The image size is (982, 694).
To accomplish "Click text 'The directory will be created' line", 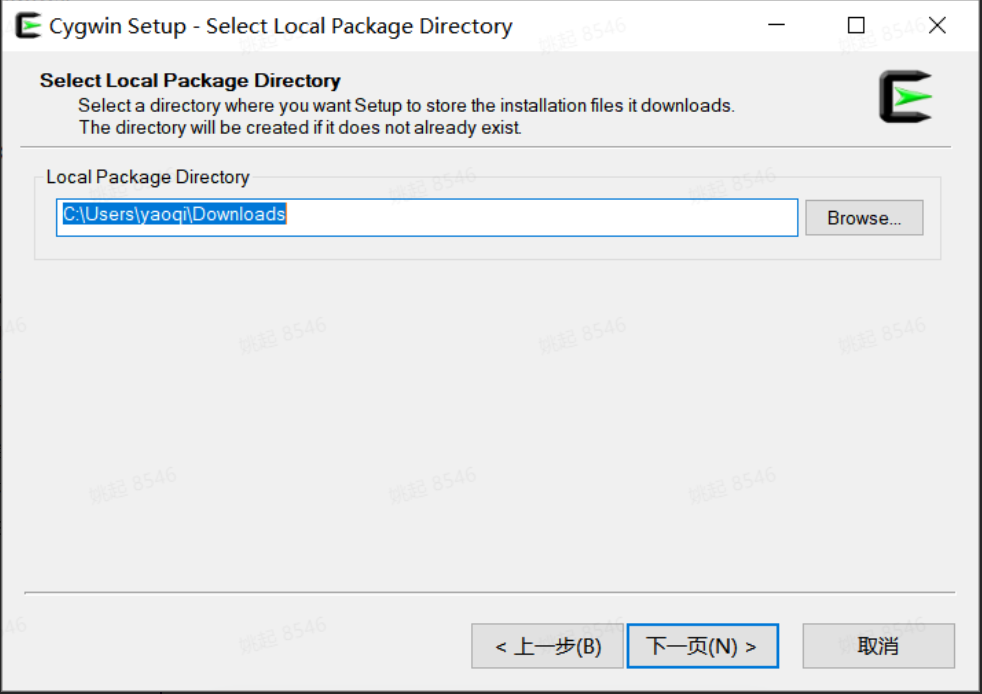I will coord(300,128).
